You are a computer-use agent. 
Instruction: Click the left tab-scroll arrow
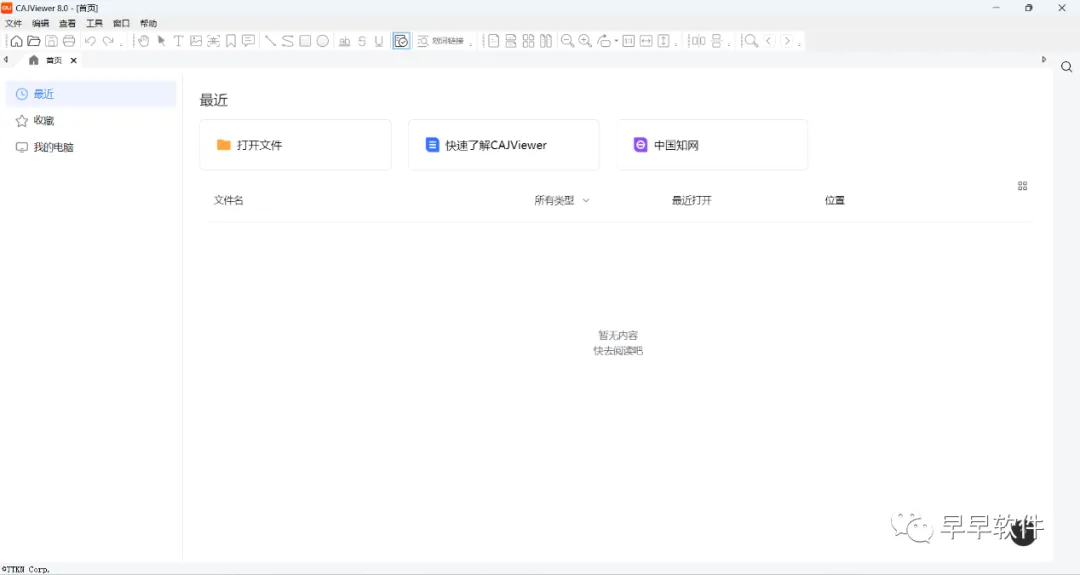coord(6,60)
